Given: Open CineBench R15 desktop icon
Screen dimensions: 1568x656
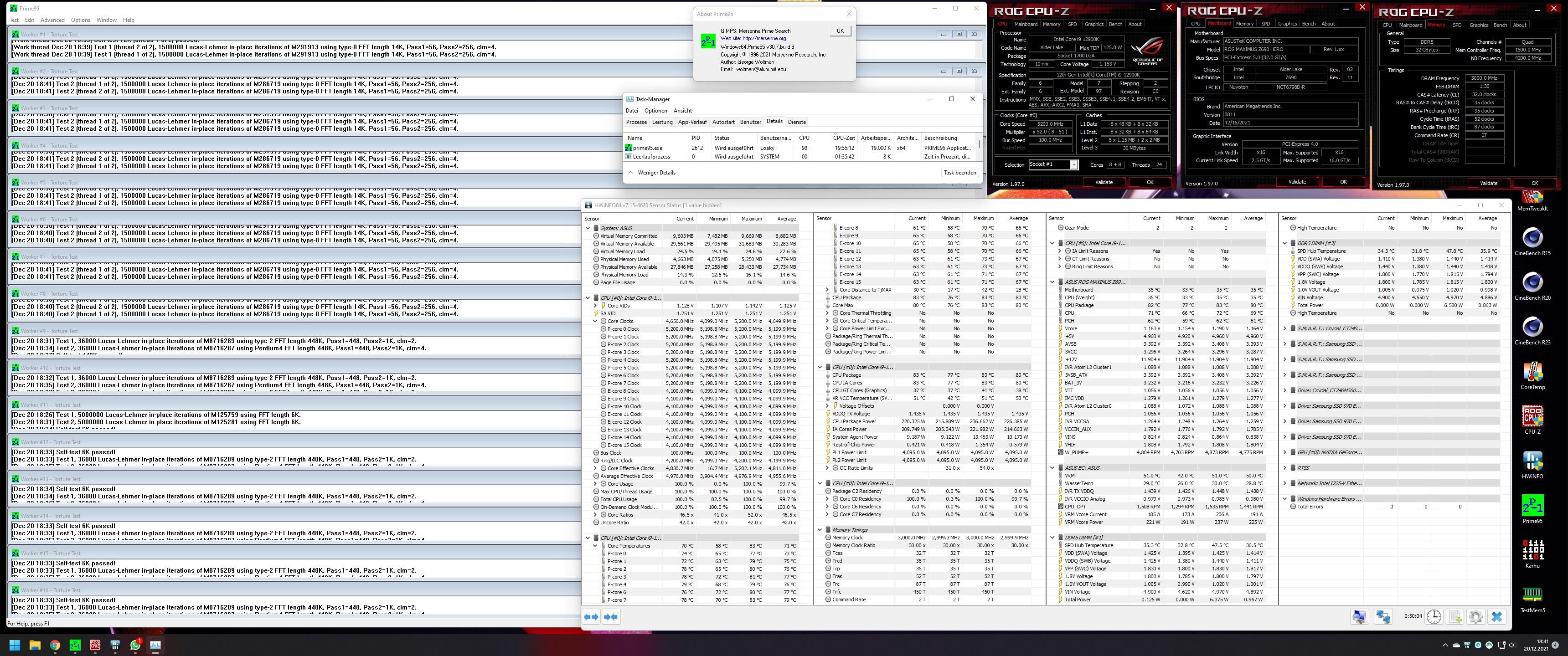Looking at the screenshot, I should pos(1532,241).
